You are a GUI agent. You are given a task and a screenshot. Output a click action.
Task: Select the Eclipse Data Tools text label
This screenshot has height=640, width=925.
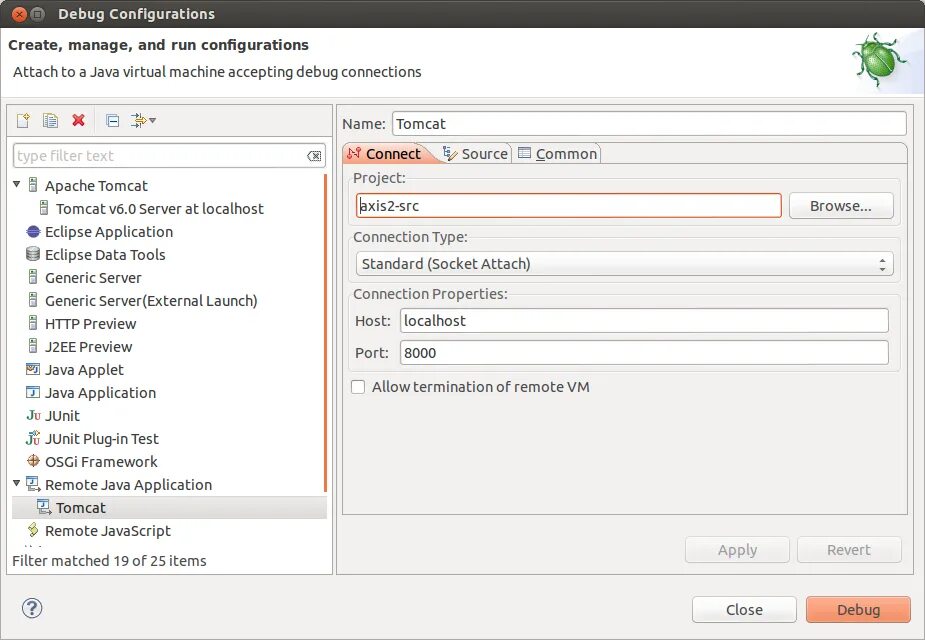click(105, 255)
